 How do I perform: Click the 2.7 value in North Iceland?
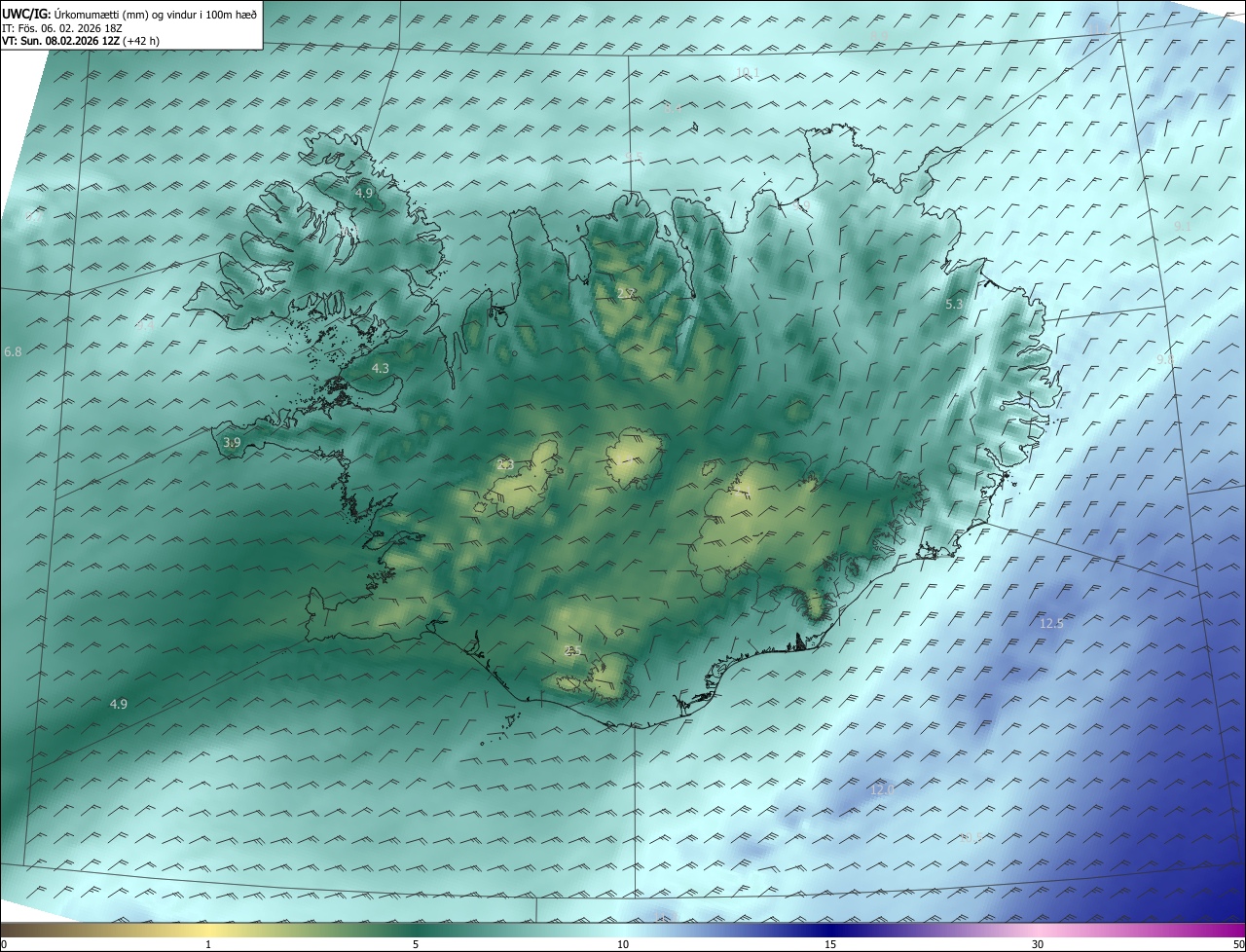627,292
